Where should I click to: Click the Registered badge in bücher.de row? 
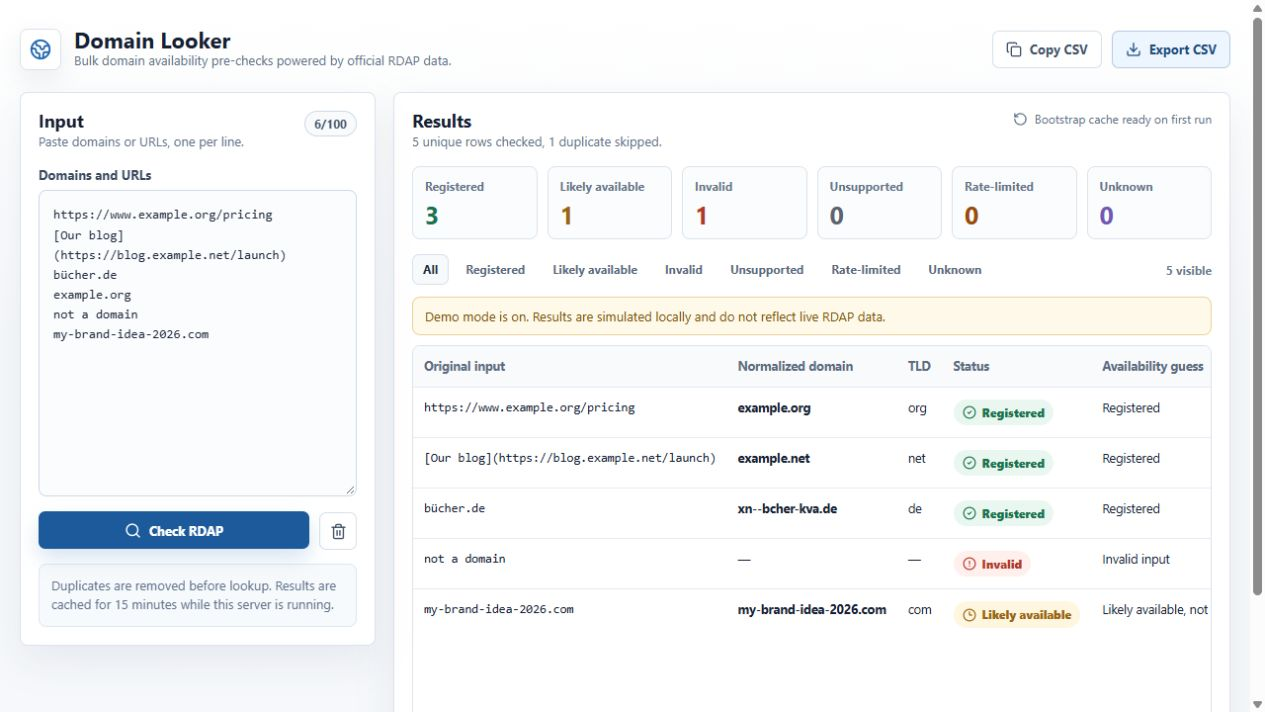1003,513
